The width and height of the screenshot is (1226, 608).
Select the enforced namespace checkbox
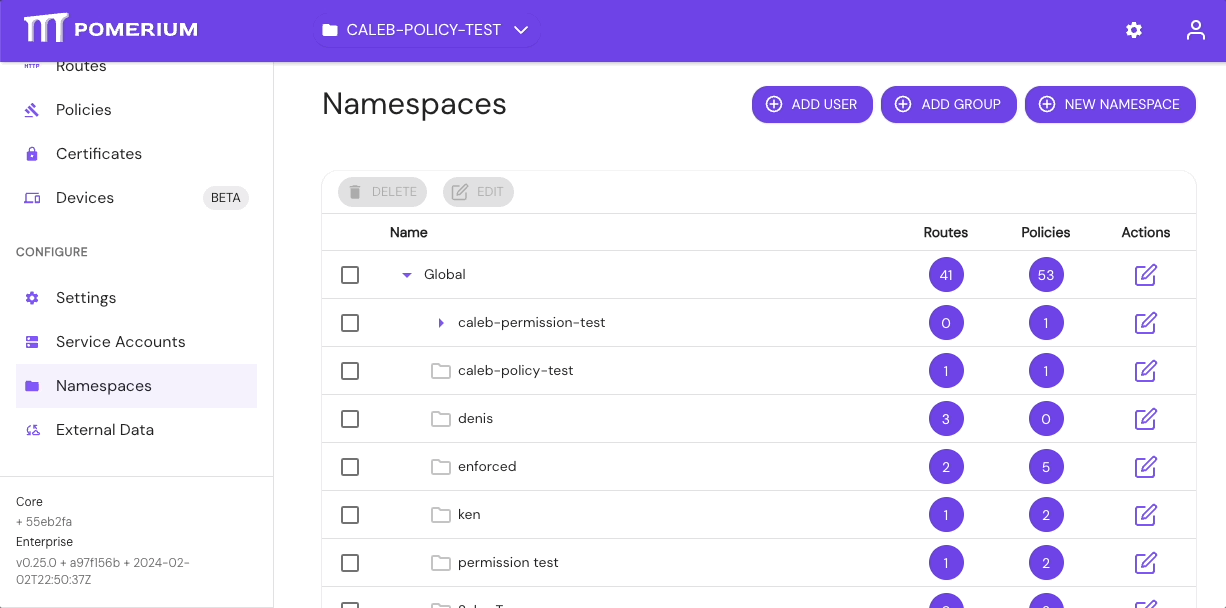coord(350,466)
